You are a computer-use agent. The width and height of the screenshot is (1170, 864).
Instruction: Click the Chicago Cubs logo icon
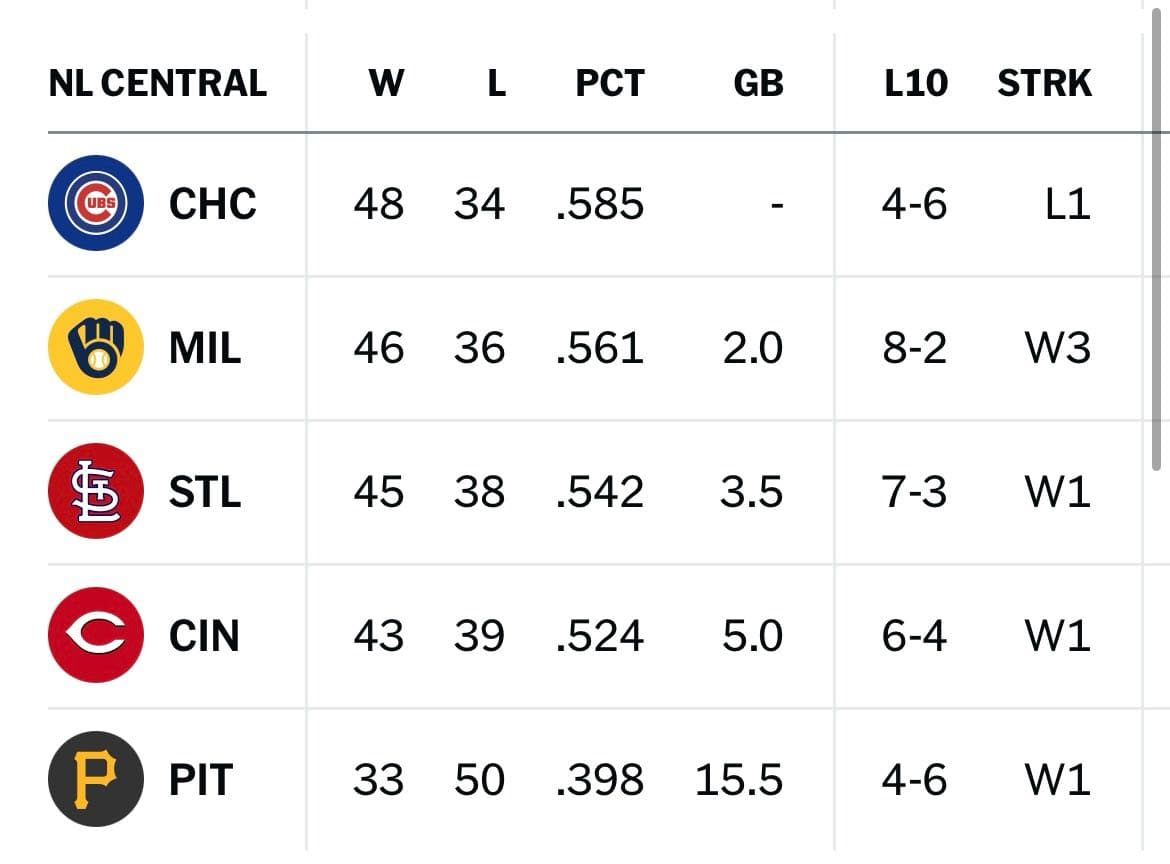tap(96, 203)
